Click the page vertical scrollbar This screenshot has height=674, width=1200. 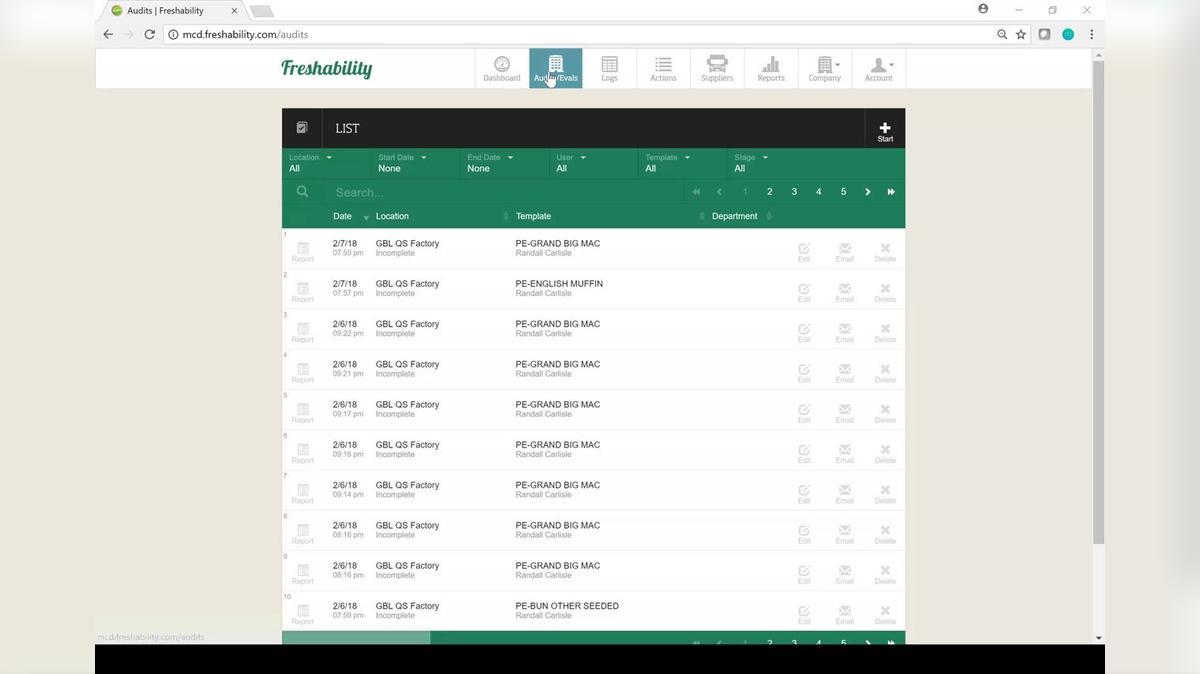pyautogui.click(x=1098, y=303)
